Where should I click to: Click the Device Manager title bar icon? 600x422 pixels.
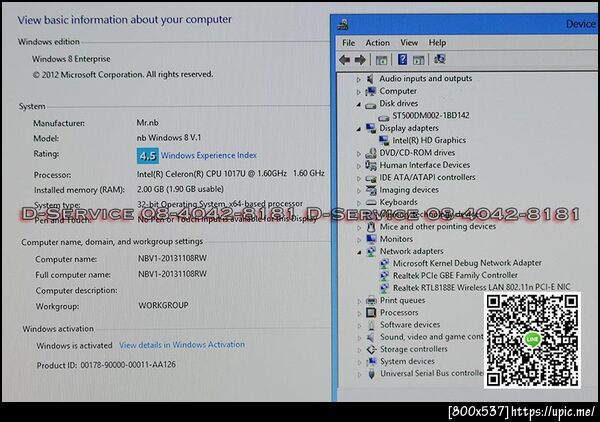(x=343, y=24)
